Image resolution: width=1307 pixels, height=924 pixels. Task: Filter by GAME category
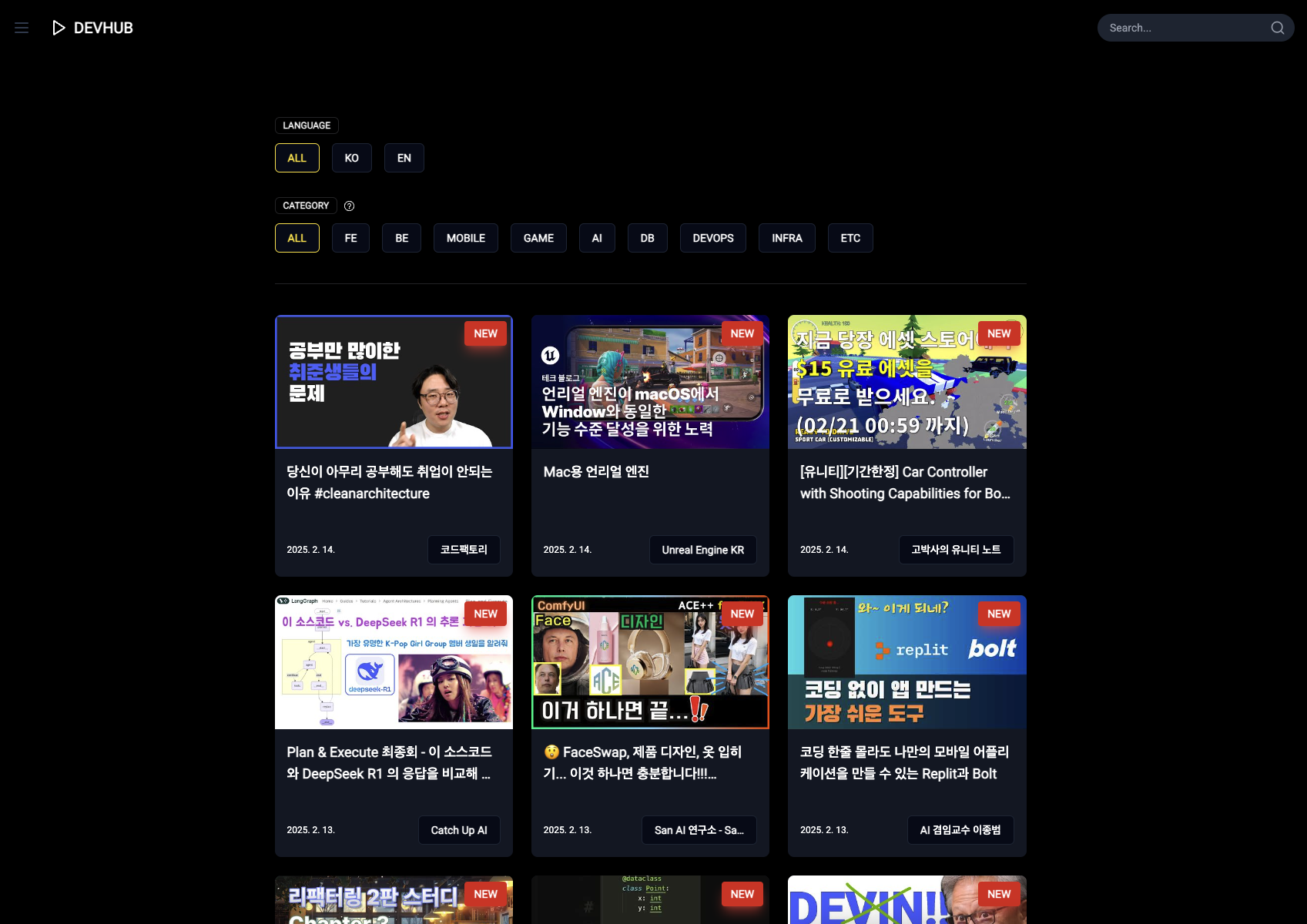tap(538, 238)
